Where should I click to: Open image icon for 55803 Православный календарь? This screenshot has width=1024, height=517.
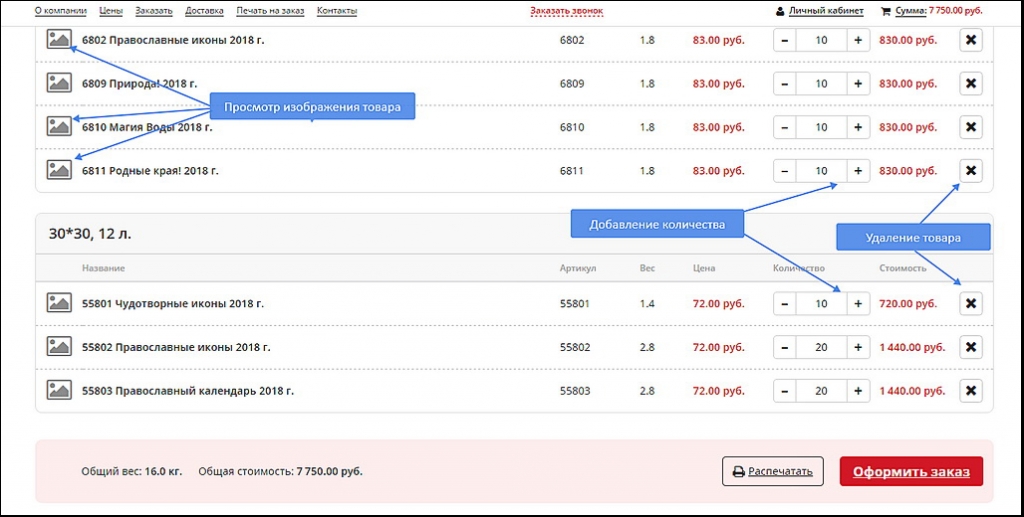coord(59,390)
